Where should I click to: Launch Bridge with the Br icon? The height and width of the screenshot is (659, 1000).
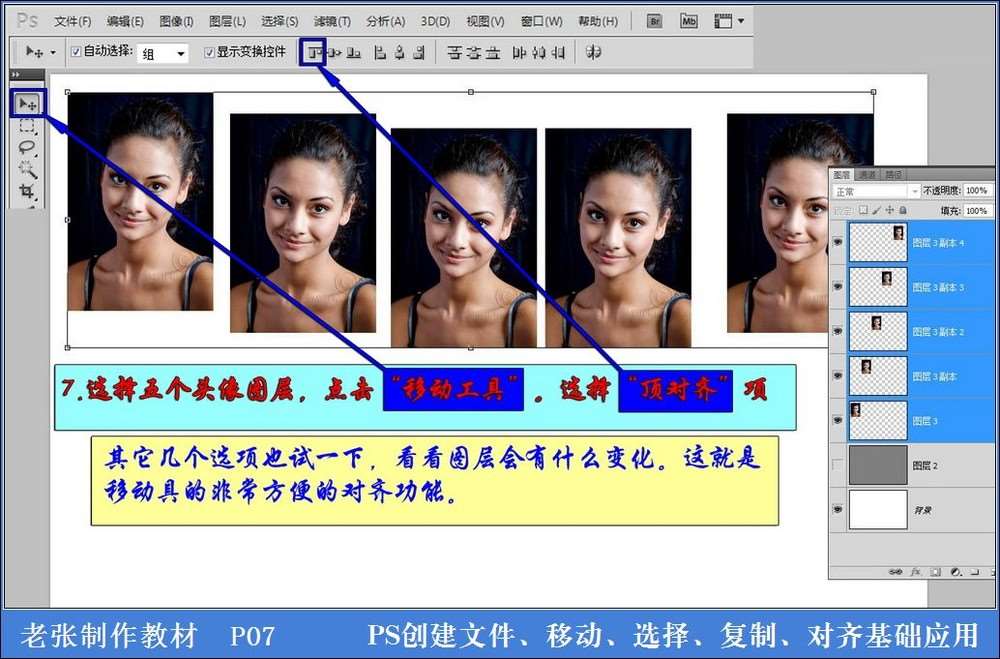click(x=654, y=21)
